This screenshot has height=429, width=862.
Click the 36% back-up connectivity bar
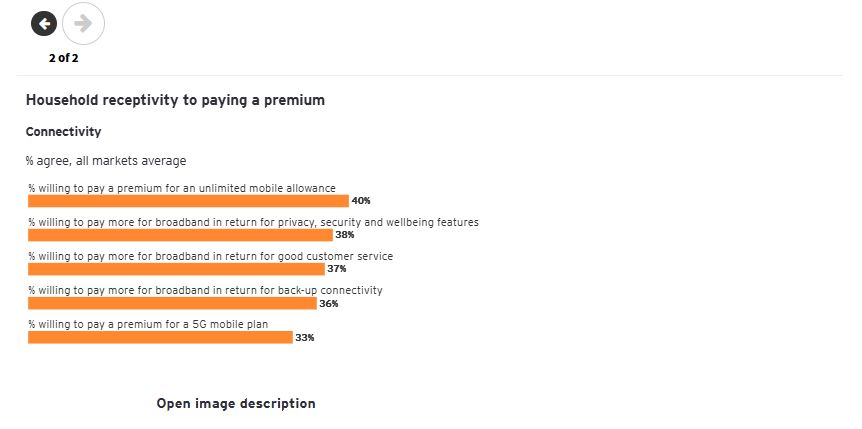pos(172,303)
